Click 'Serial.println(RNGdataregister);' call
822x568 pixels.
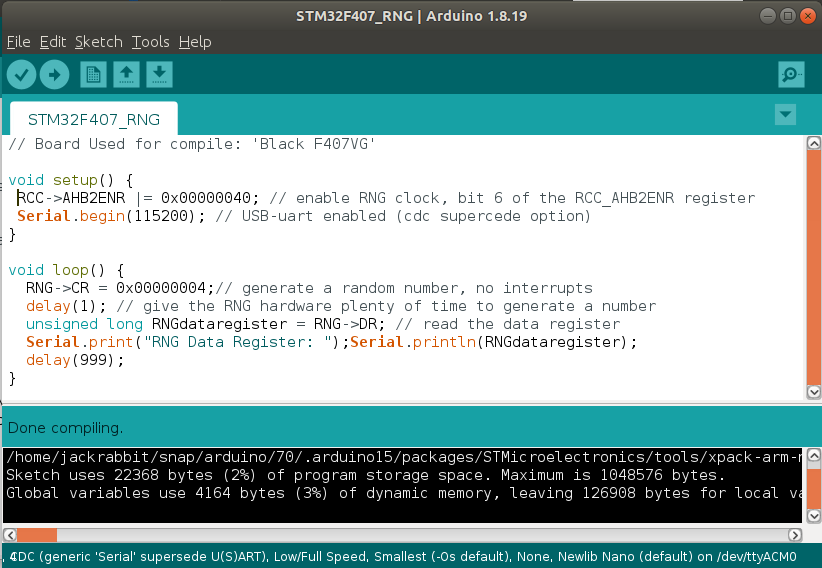(x=494, y=342)
